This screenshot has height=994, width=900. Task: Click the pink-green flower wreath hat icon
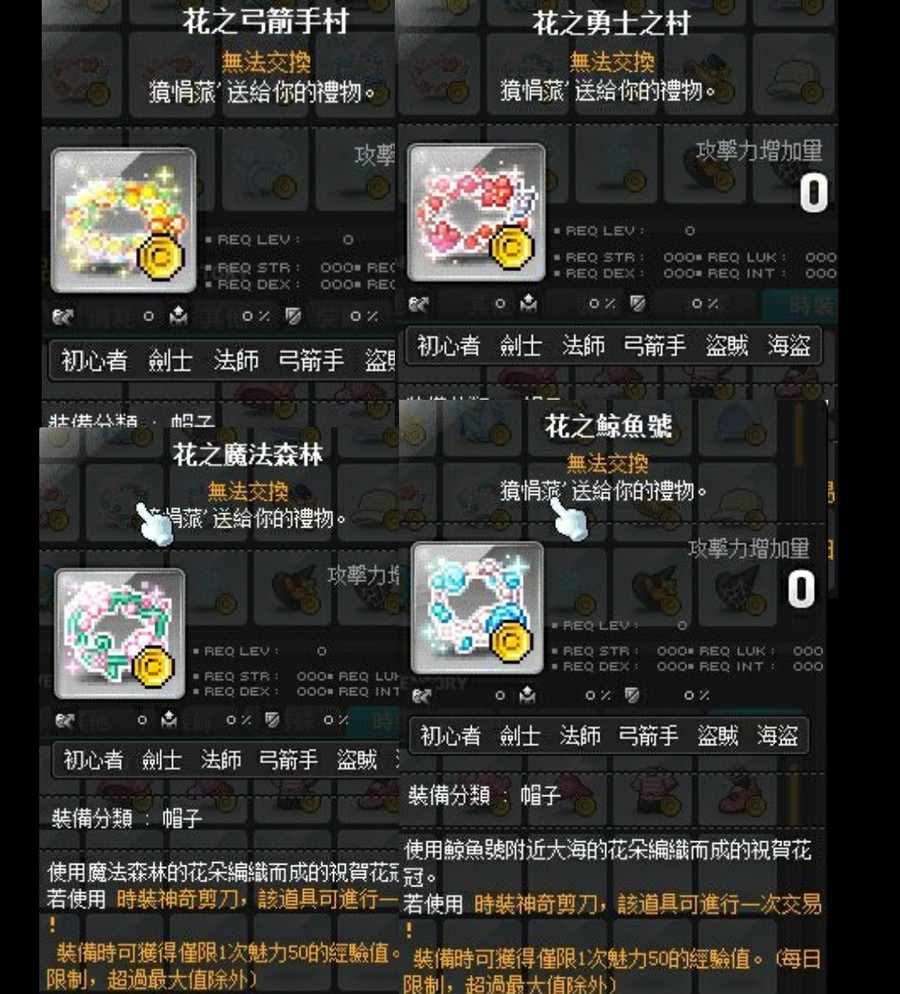(x=120, y=634)
